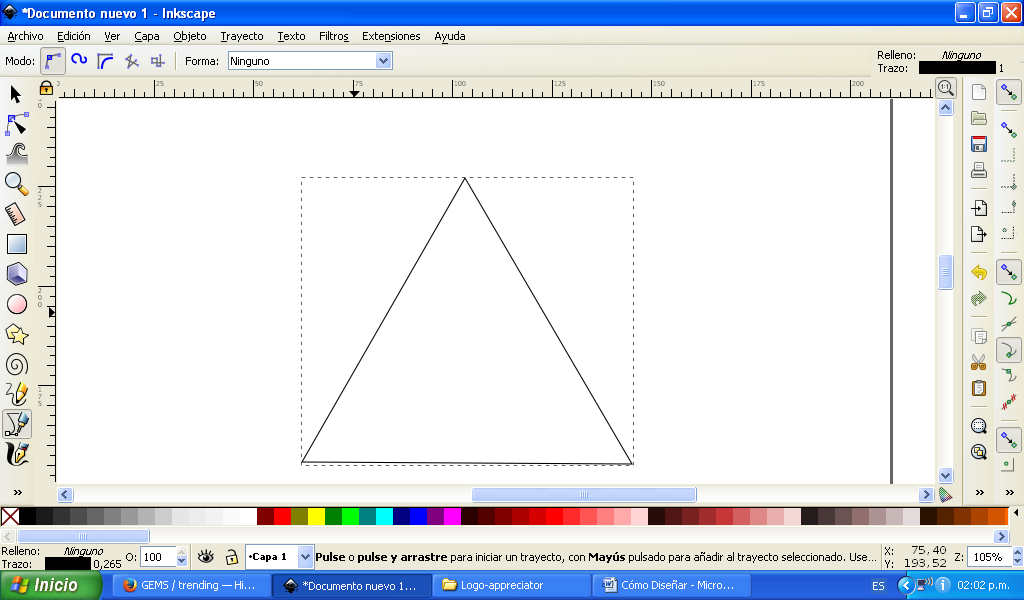The height and width of the screenshot is (600, 1024).
Task: Click the Import file icon
Action: [978, 208]
